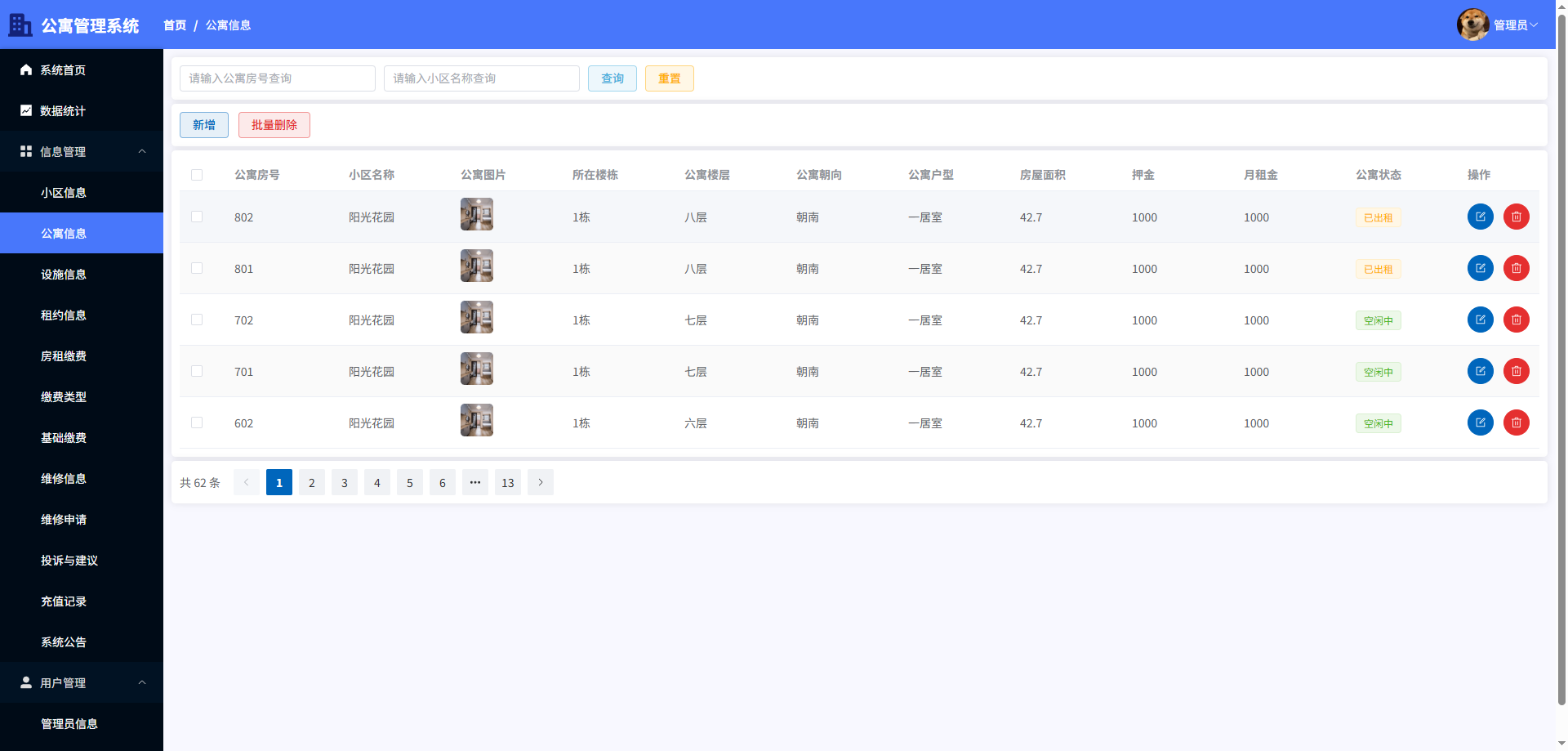The image size is (1568, 751).
Task: Open 数据统计 in the sidebar
Action: pos(82,110)
